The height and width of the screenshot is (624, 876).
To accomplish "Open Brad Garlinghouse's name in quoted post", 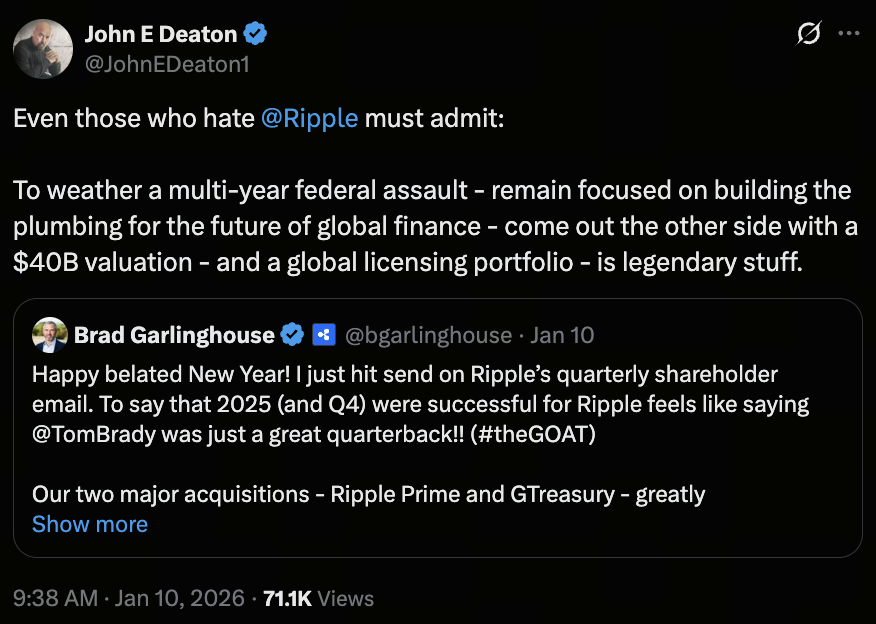I will (x=174, y=334).
